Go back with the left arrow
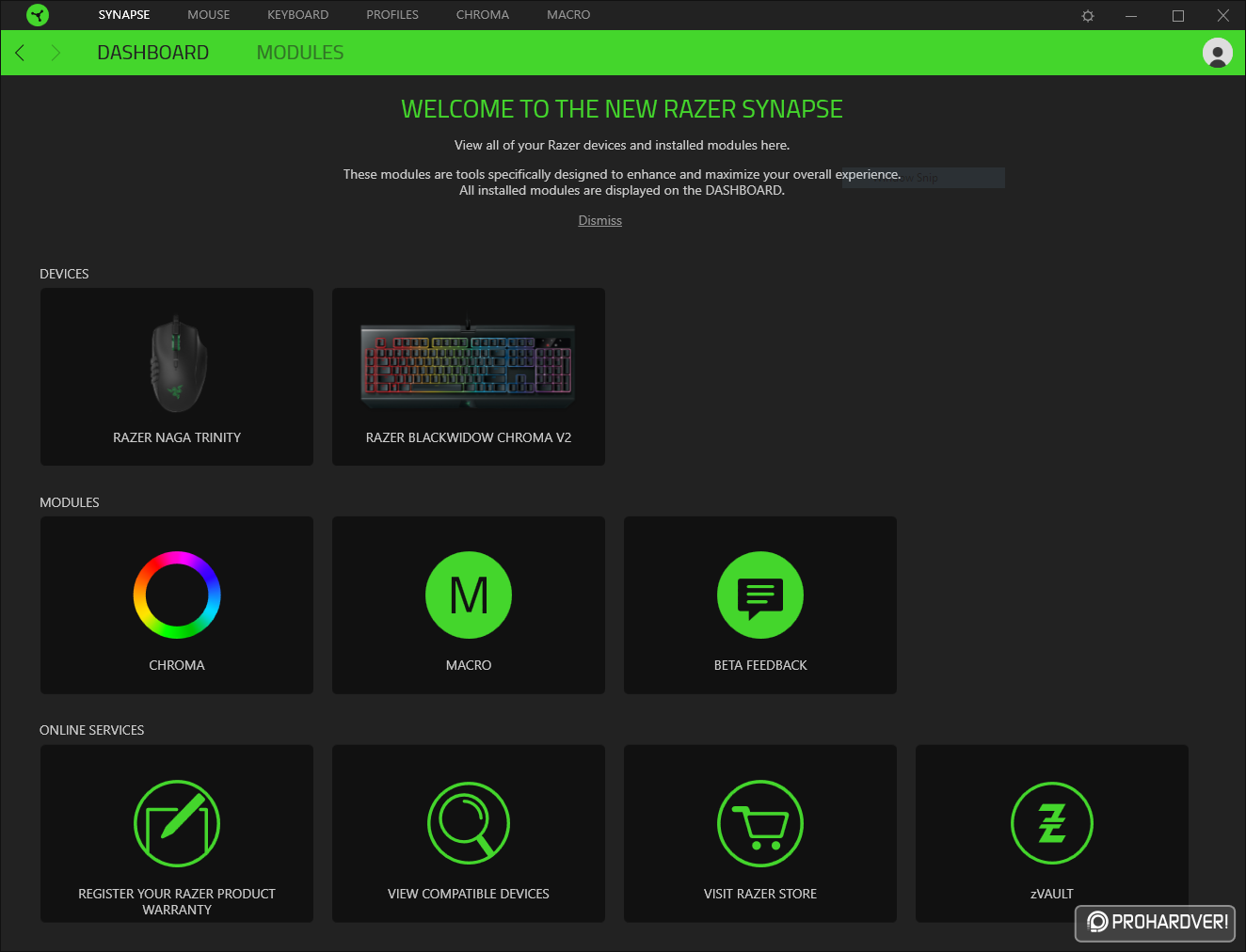 (x=20, y=53)
